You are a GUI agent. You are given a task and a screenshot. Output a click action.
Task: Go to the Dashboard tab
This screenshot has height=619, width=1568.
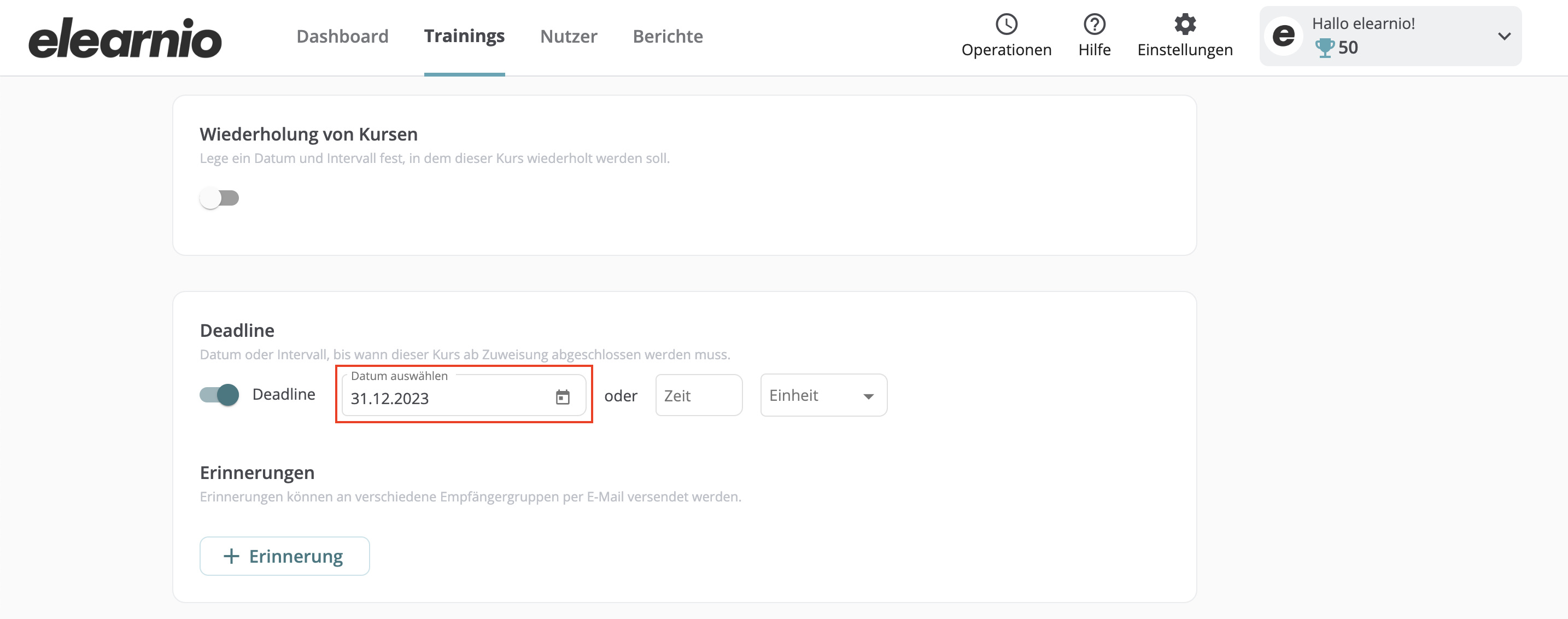coord(342,36)
